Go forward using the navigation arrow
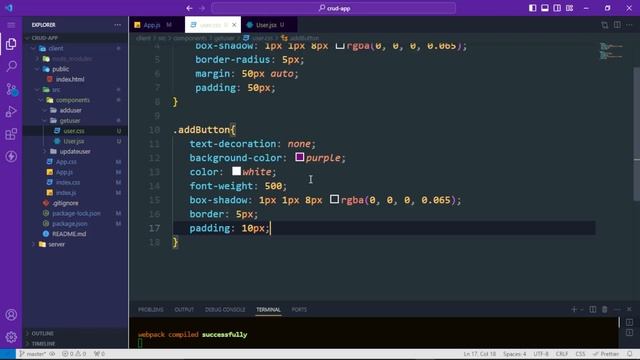The image size is (640, 360). coord(202,8)
